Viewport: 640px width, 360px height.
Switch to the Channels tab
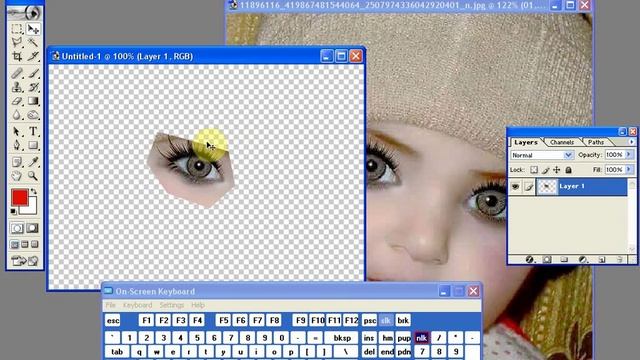[562, 142]
